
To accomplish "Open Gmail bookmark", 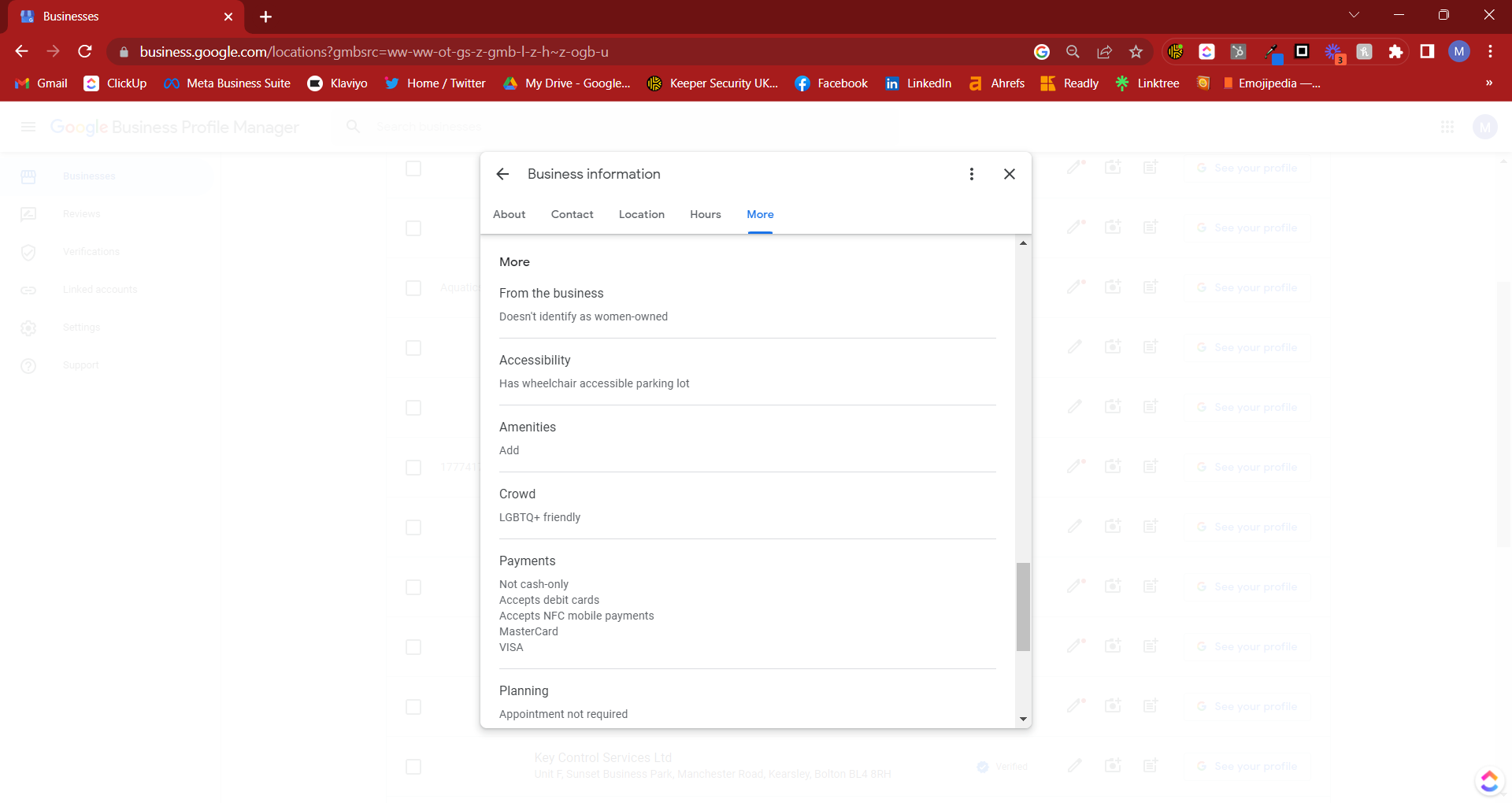I will point(42,83).
